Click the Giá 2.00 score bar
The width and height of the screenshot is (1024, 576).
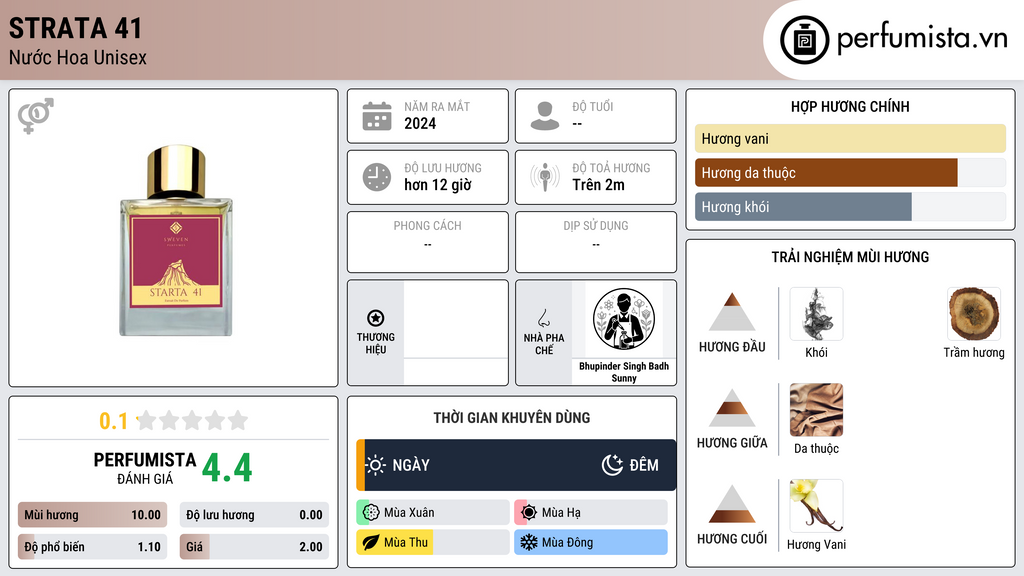[254, 547]
